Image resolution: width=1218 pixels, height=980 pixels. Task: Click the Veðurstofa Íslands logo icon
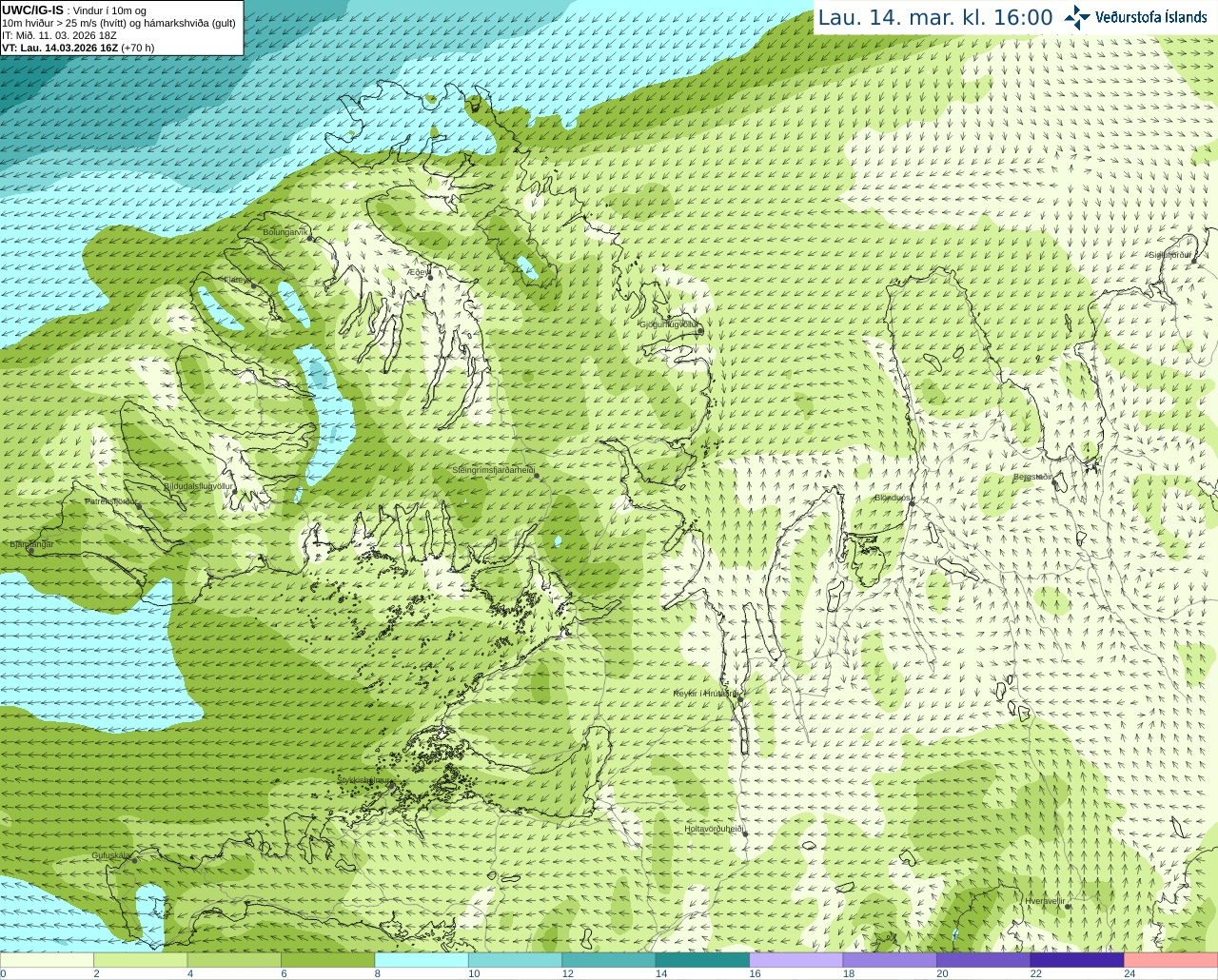pos(1077,17)
